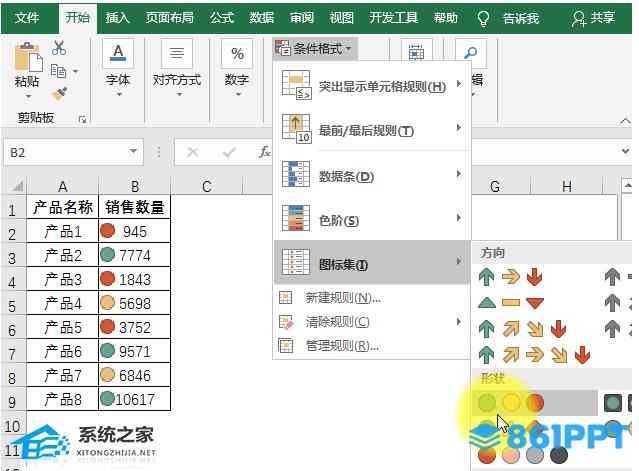
Task: Select three gray arrows icon set
Action: pyautogui.click(x=618, y=277)
